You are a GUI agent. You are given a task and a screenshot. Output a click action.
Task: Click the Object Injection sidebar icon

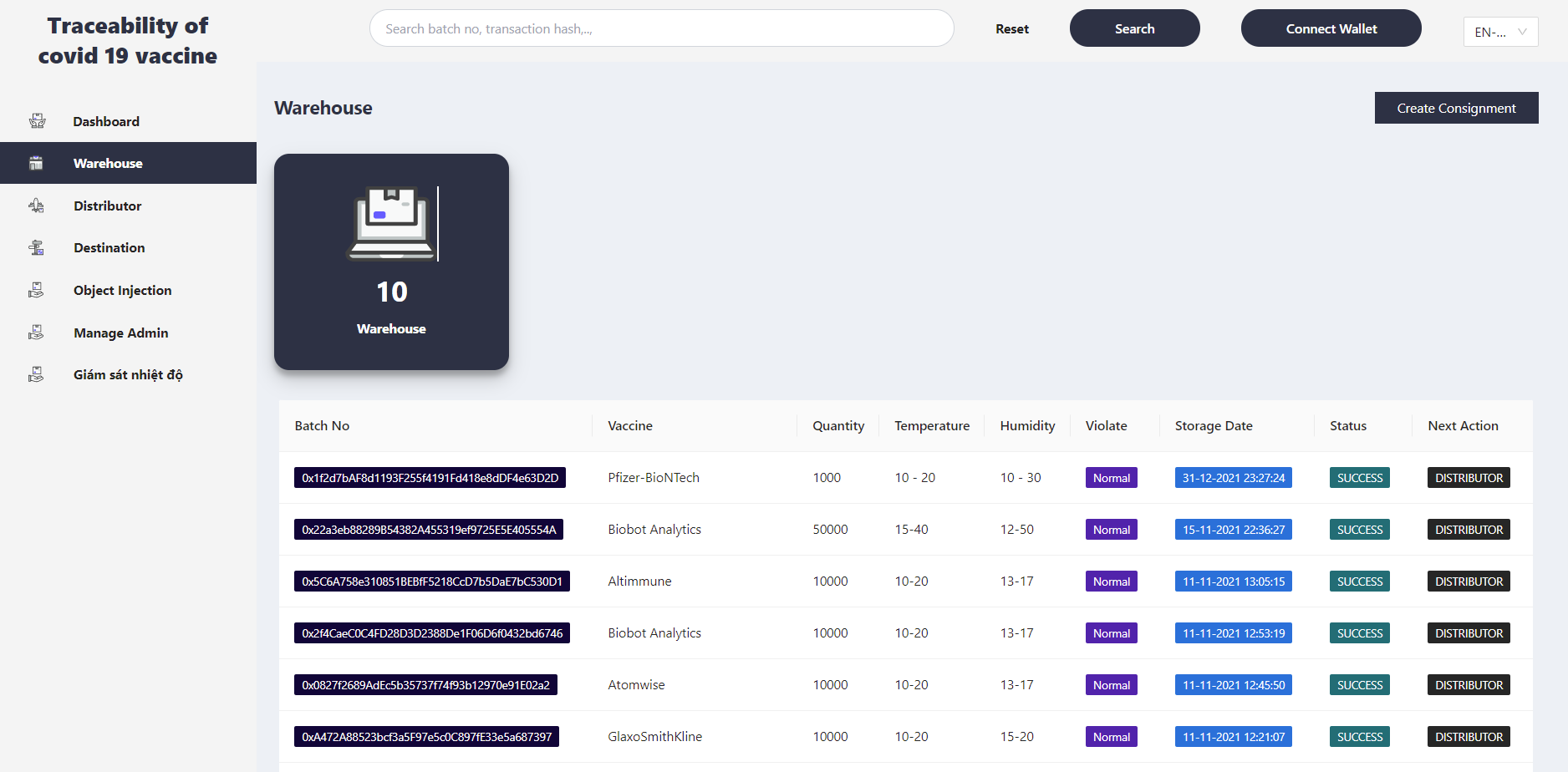tap(36, 290)
